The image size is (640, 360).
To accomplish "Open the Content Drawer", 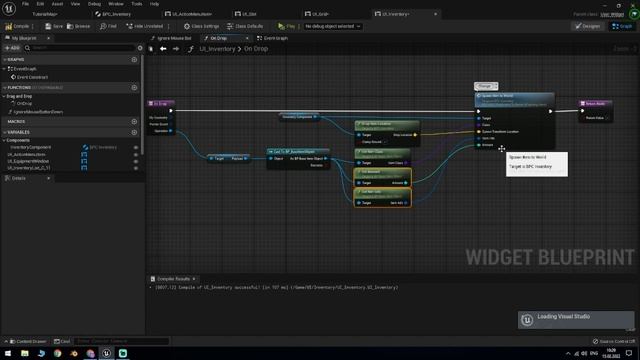I will (x=28, y=341).
